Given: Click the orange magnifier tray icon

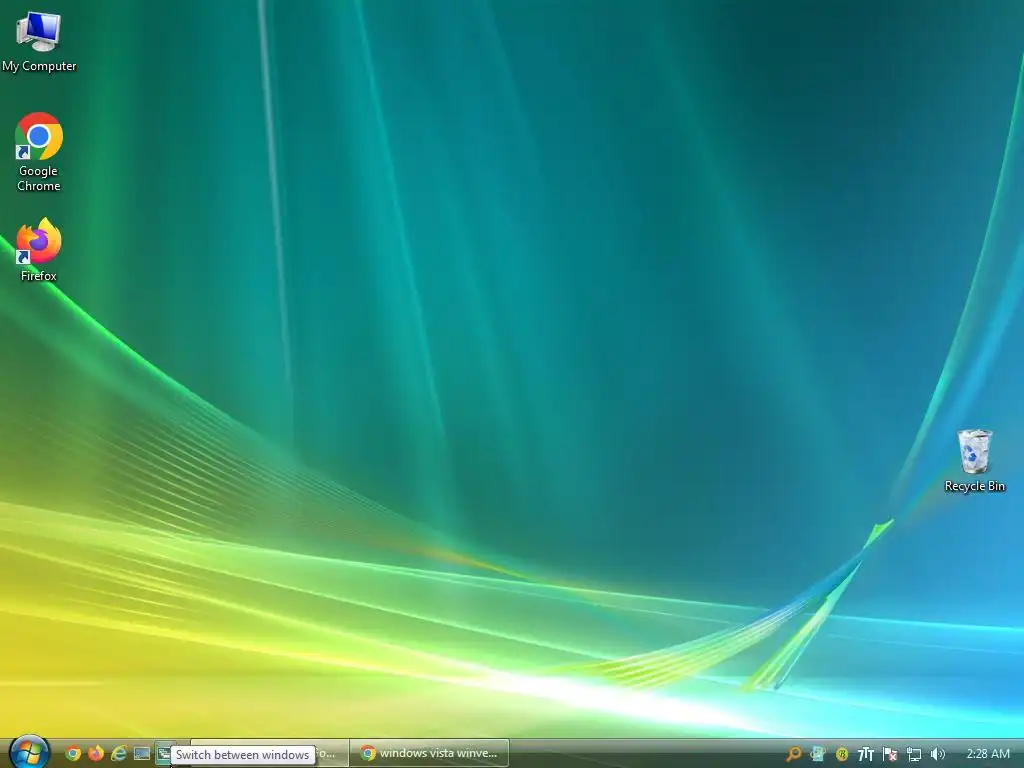Looking at the screenshot, I should 793,754.
